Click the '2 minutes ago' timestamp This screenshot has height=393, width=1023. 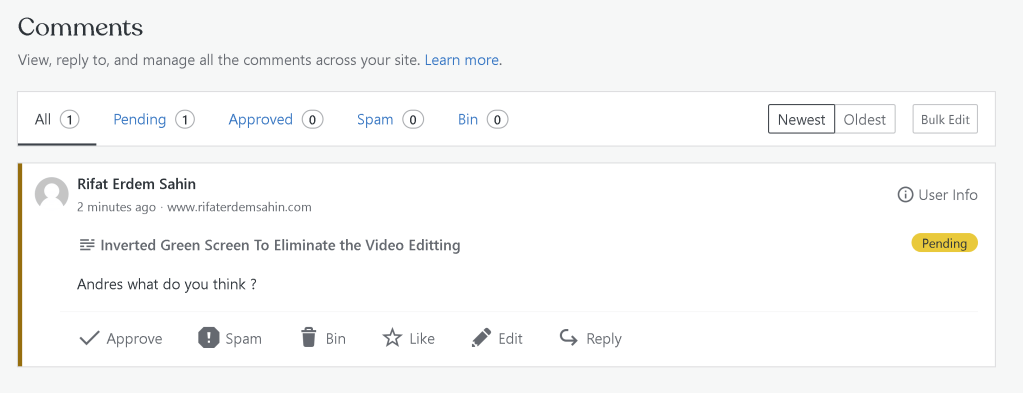(116, 208)
